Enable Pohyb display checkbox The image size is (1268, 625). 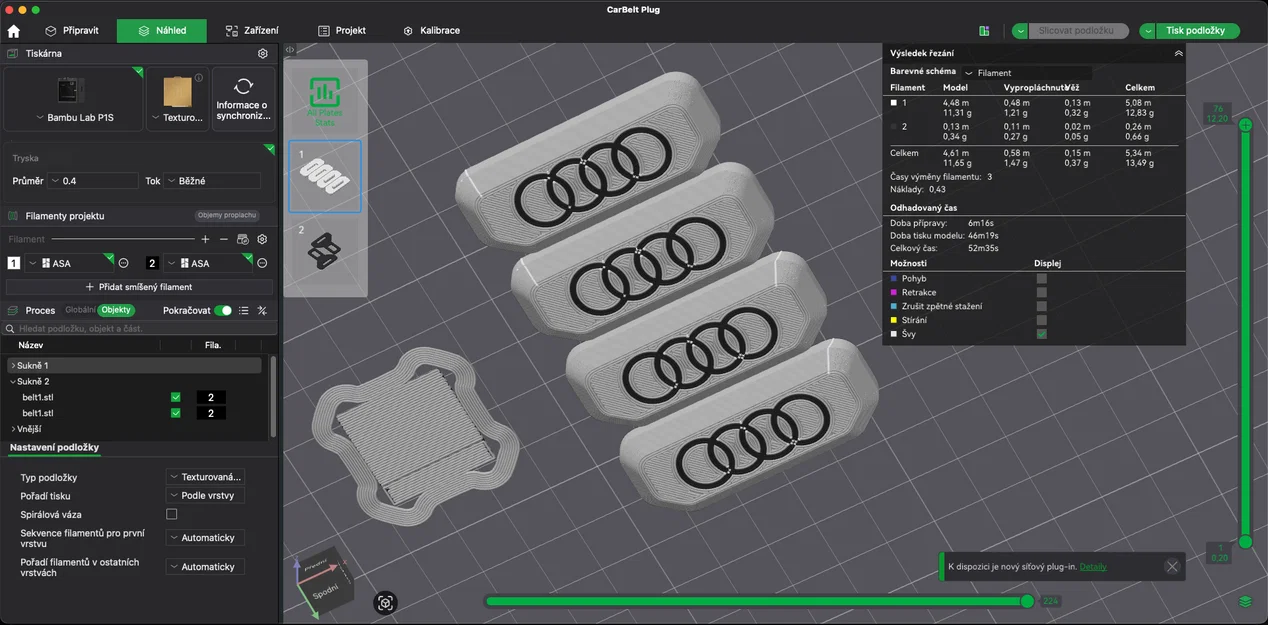(x=1042, y=278)
